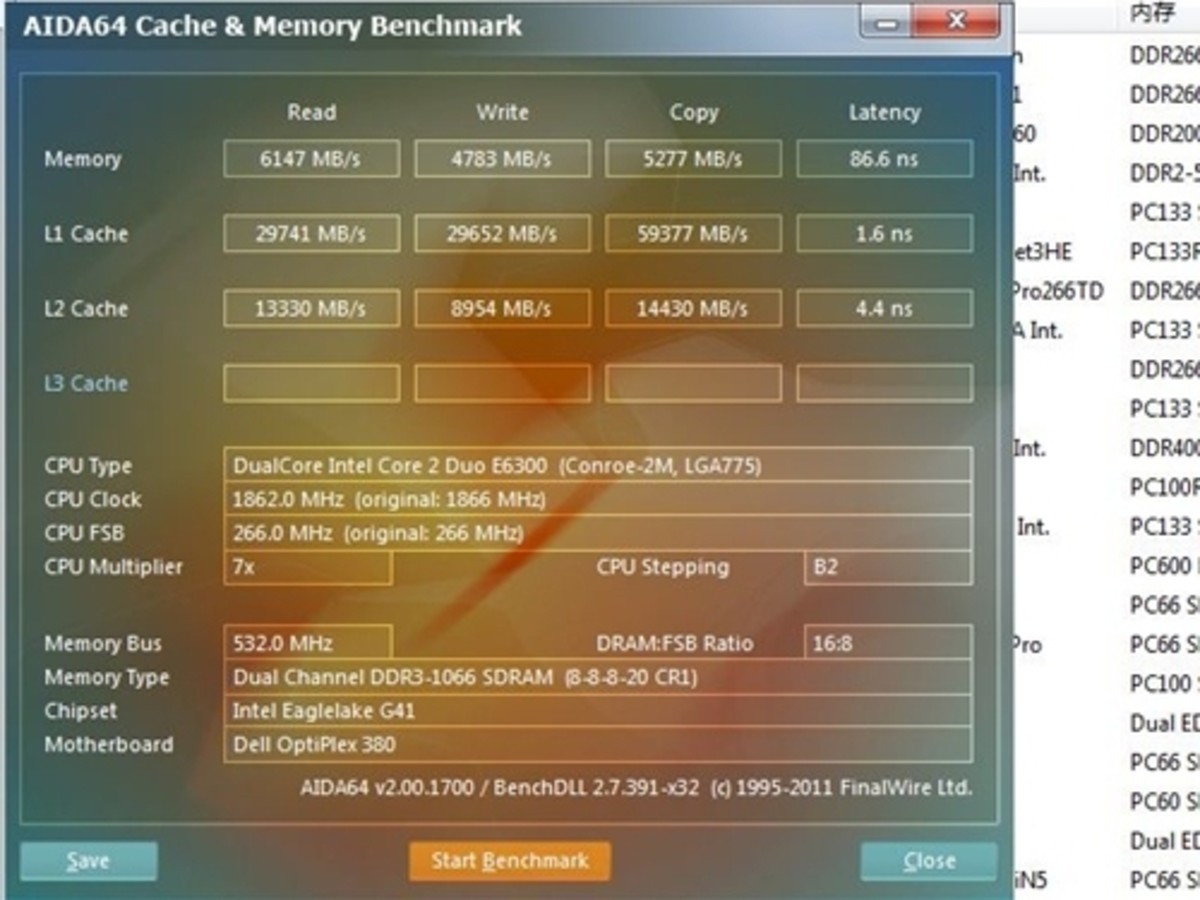Select the PC60 S row in background list
This screenshot has width=1200, height=900.
[1165, 801]
